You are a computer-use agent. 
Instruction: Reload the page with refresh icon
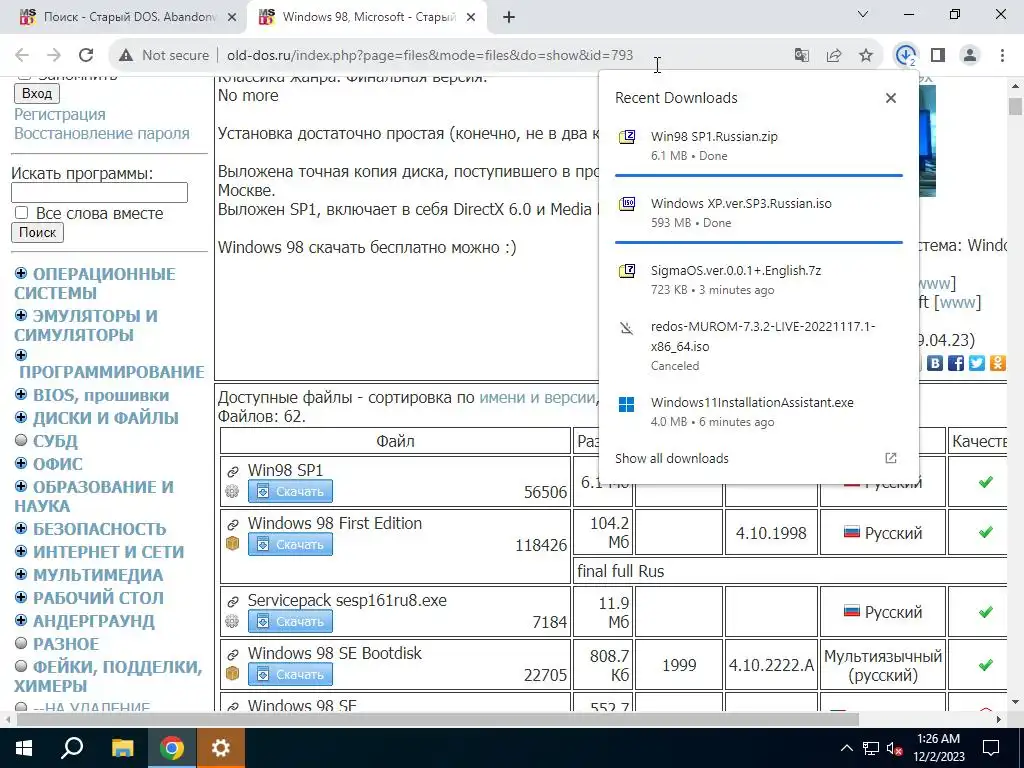pos(86,56)
